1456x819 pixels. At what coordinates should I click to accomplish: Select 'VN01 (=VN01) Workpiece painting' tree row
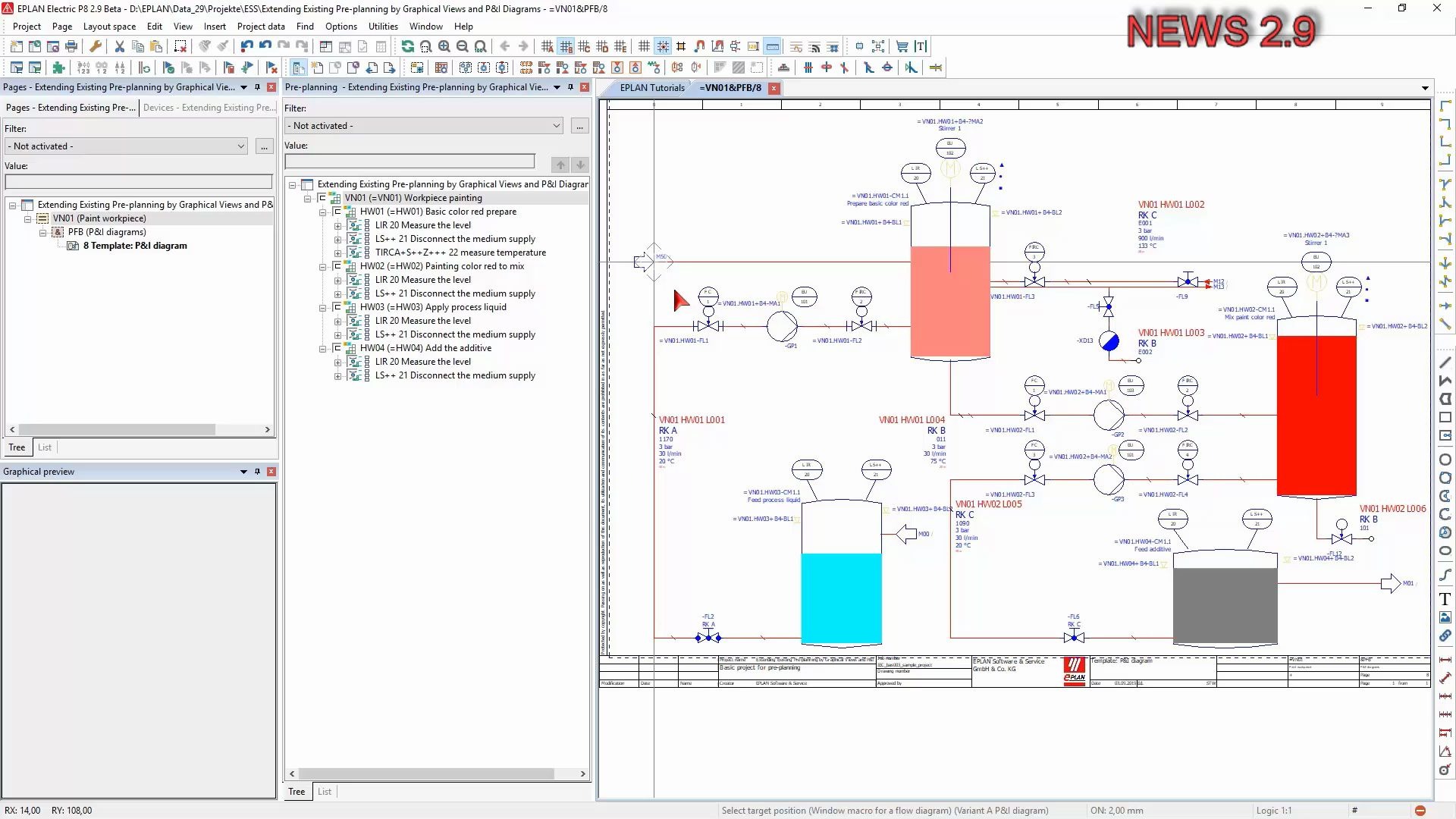pyautogui.click(x=413, y=198)
